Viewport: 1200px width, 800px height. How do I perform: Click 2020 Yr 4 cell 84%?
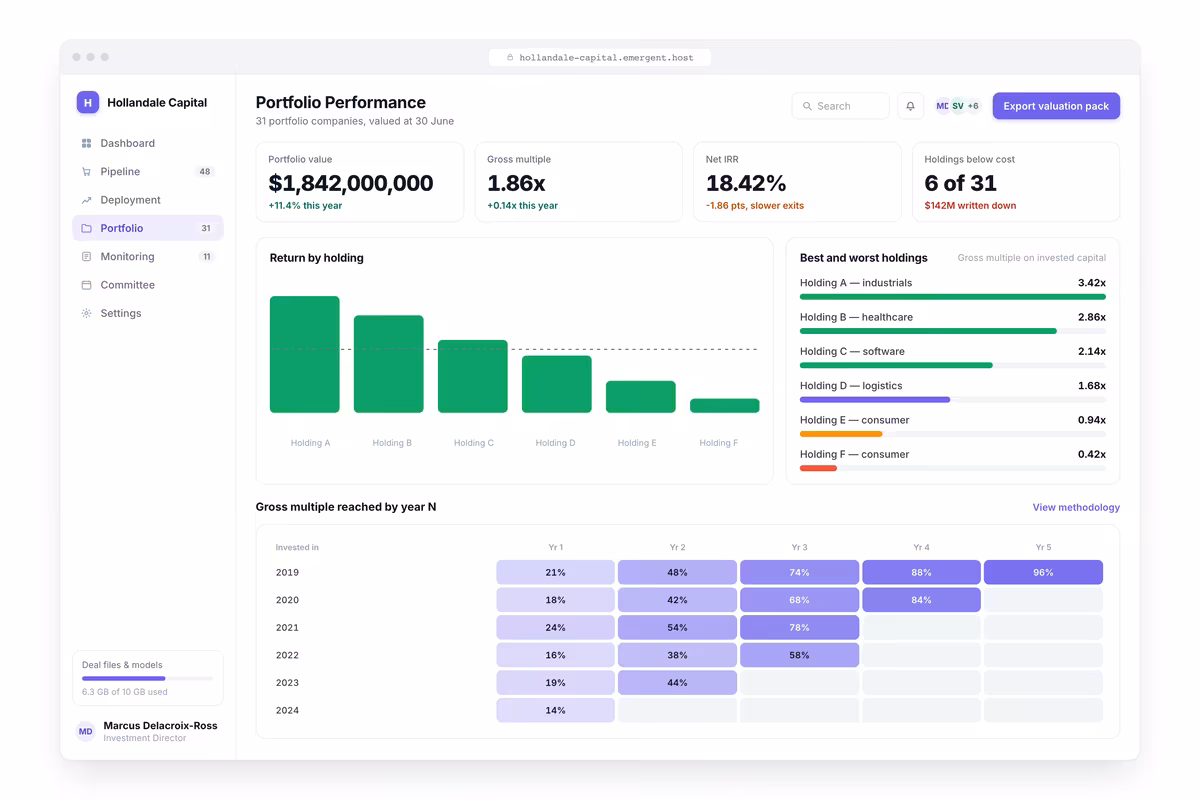[x=921, y=600]
